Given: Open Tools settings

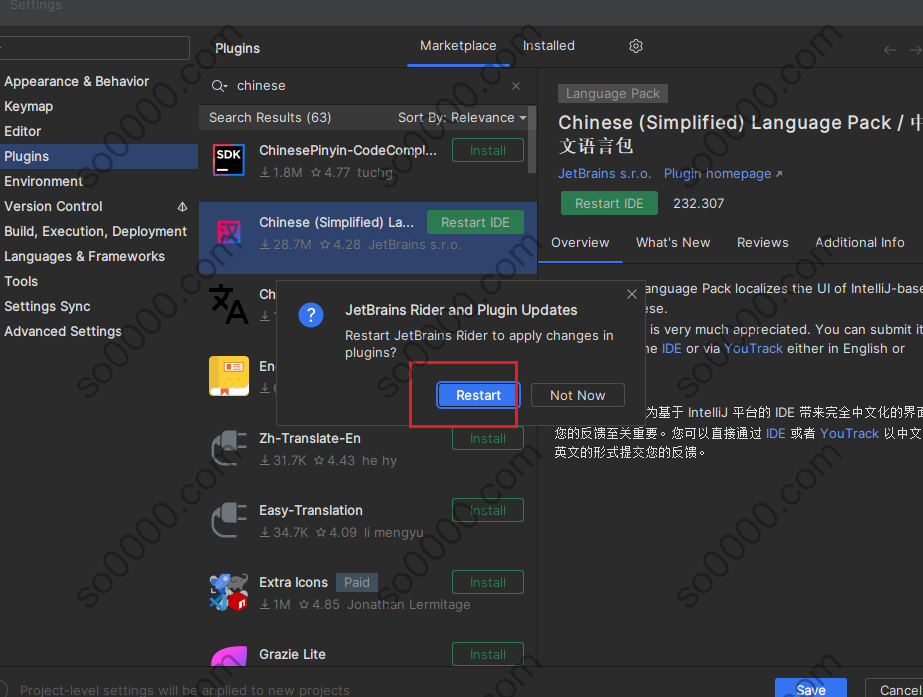Looking at the screenshot, I should pos(21,281).
